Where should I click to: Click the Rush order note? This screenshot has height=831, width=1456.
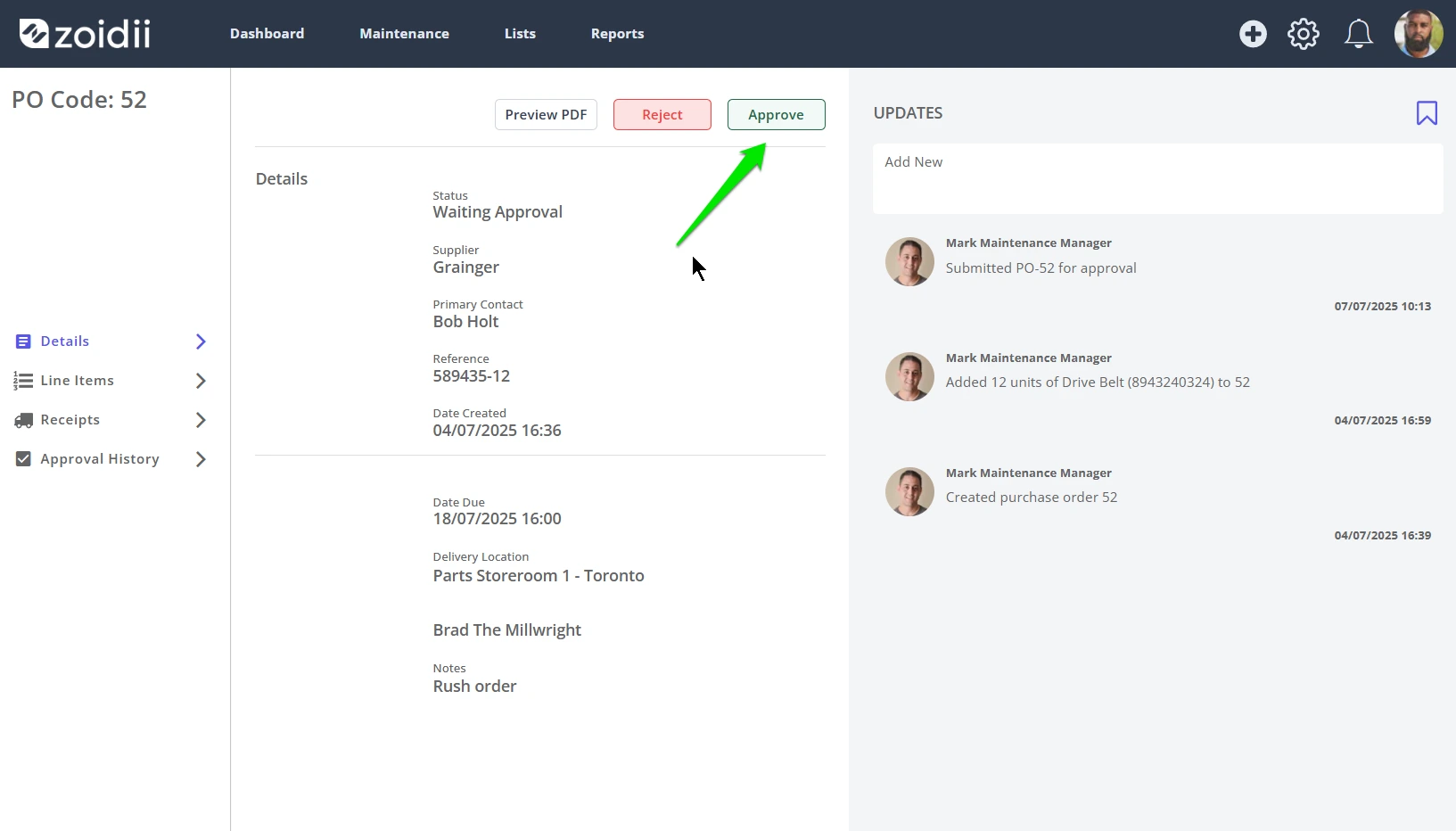(x=474, y=687)
